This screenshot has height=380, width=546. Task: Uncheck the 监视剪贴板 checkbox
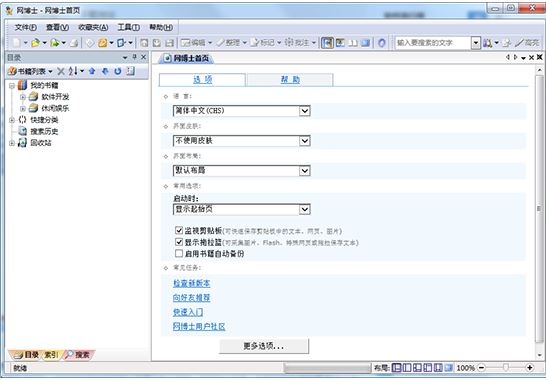point(179,230)
